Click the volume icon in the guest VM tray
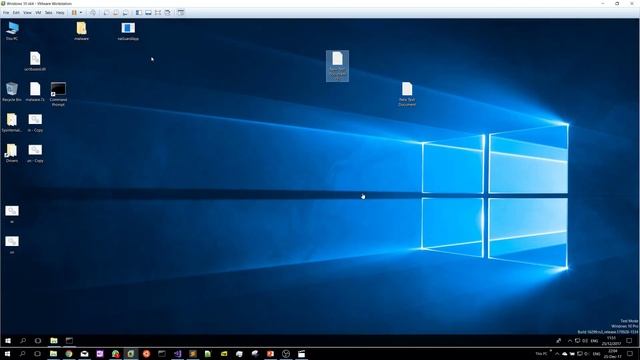Viewport: 640px width, 360px height. [x=585, y=341]
